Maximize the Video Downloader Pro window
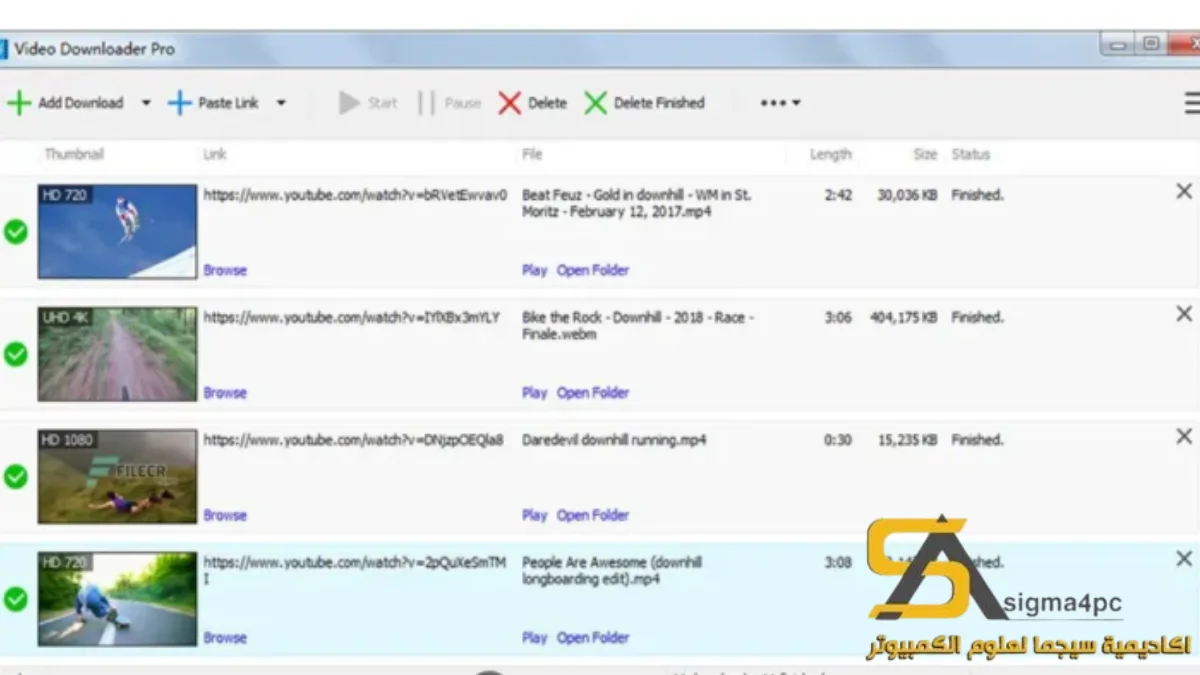This screenshot has width=1200, height=675. tap(1151, 43)
